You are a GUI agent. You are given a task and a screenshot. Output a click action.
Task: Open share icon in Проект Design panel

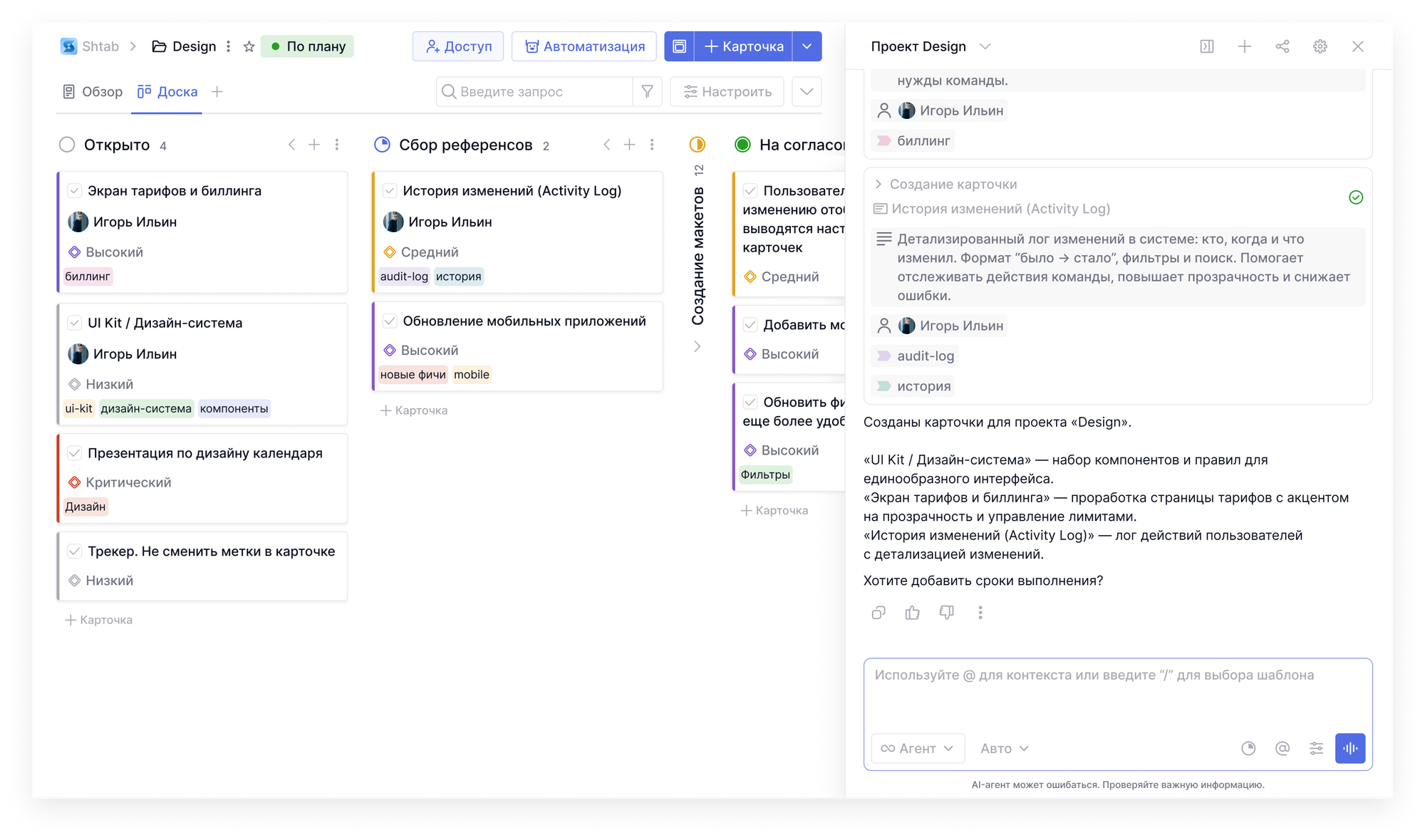click(x=1282, y=46)
